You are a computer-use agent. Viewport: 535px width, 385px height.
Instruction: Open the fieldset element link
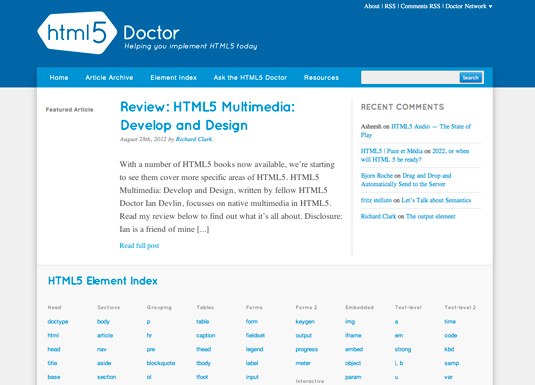[x=255, y=335]
